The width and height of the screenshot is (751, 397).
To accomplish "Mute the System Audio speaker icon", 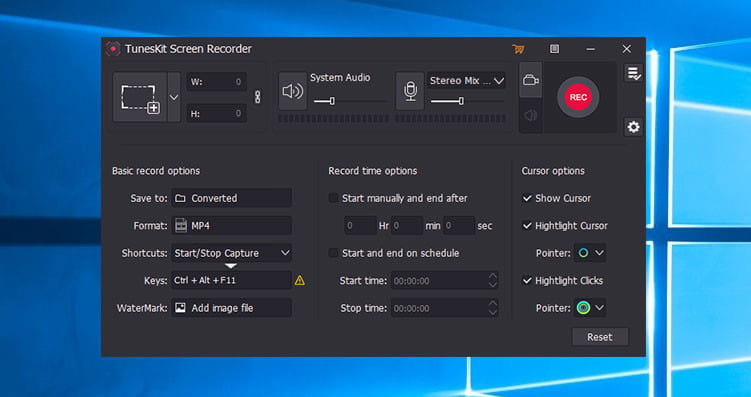I will 293,91.
